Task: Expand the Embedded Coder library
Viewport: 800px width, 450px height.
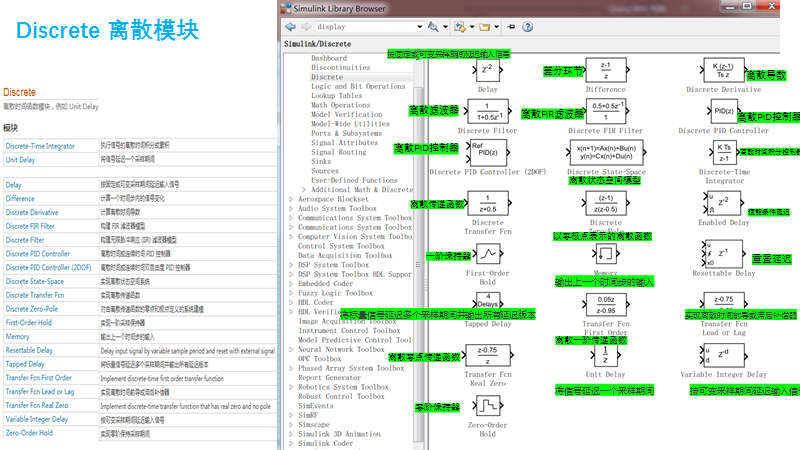Action: click(x=291, y=284)
